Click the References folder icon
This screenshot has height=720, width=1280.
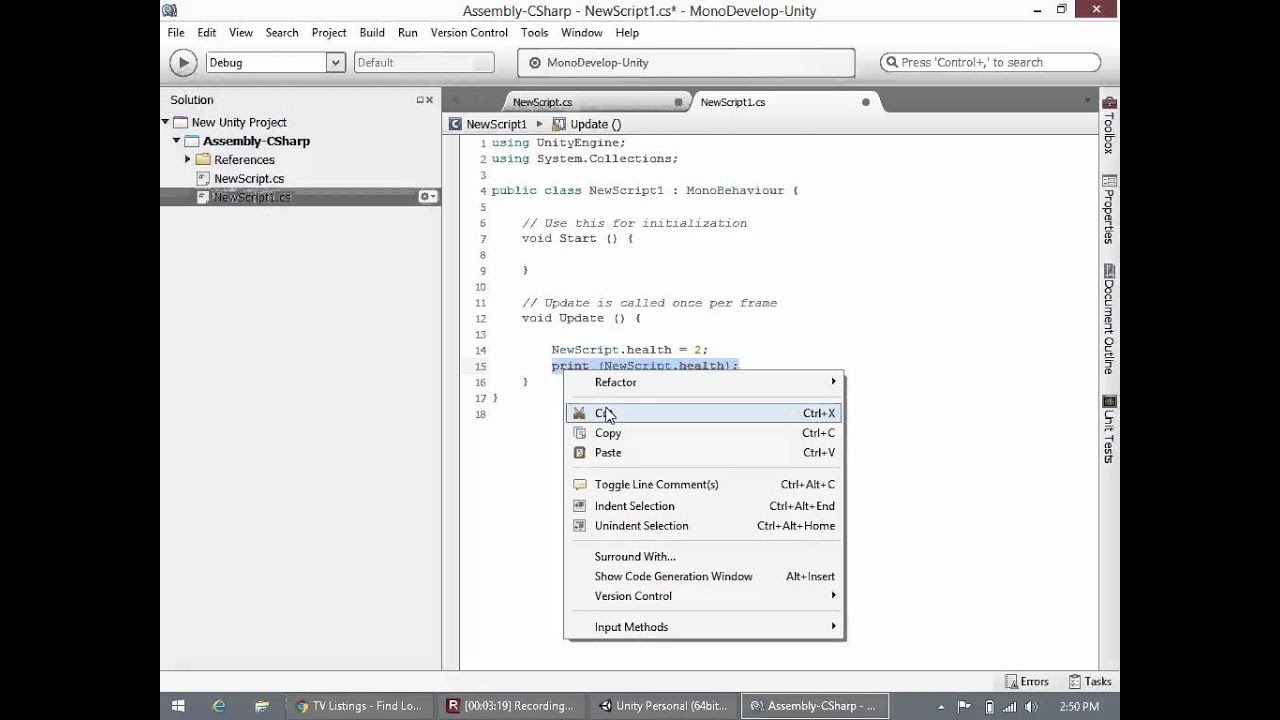(203, 159)
